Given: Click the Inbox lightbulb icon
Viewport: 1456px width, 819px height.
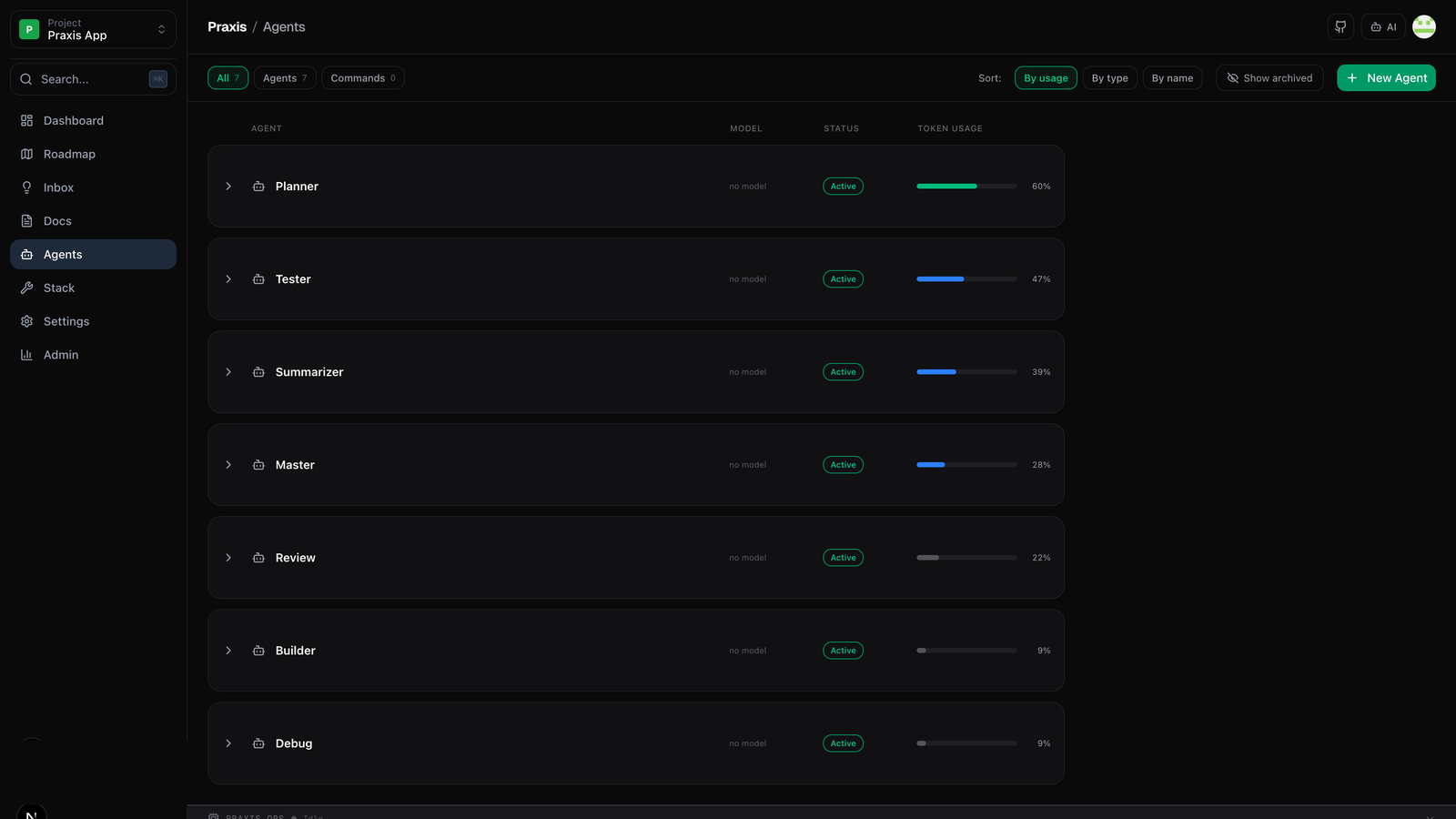Looking at the screenshot, I should tap(26, 187).
